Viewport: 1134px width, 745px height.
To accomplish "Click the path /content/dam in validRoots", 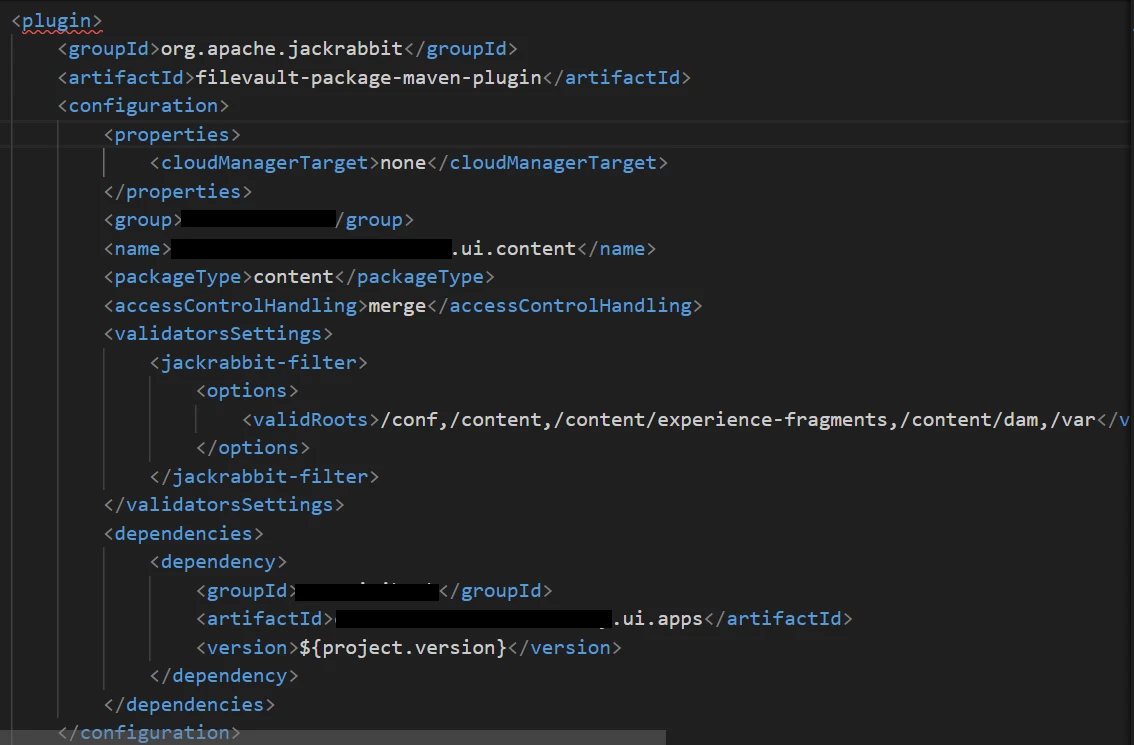I will pos(969,420).
